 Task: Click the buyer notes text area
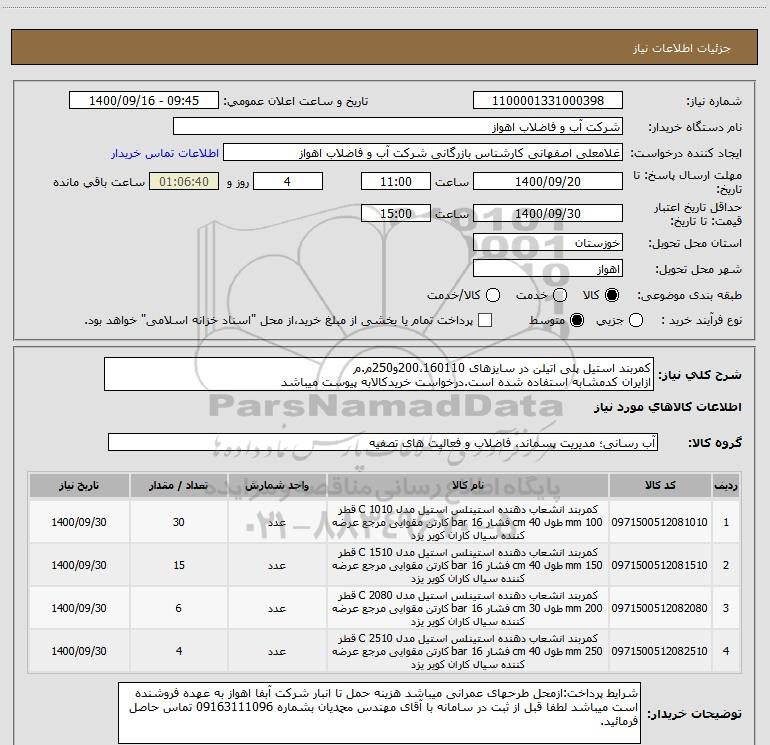click(x=379, y=713)
